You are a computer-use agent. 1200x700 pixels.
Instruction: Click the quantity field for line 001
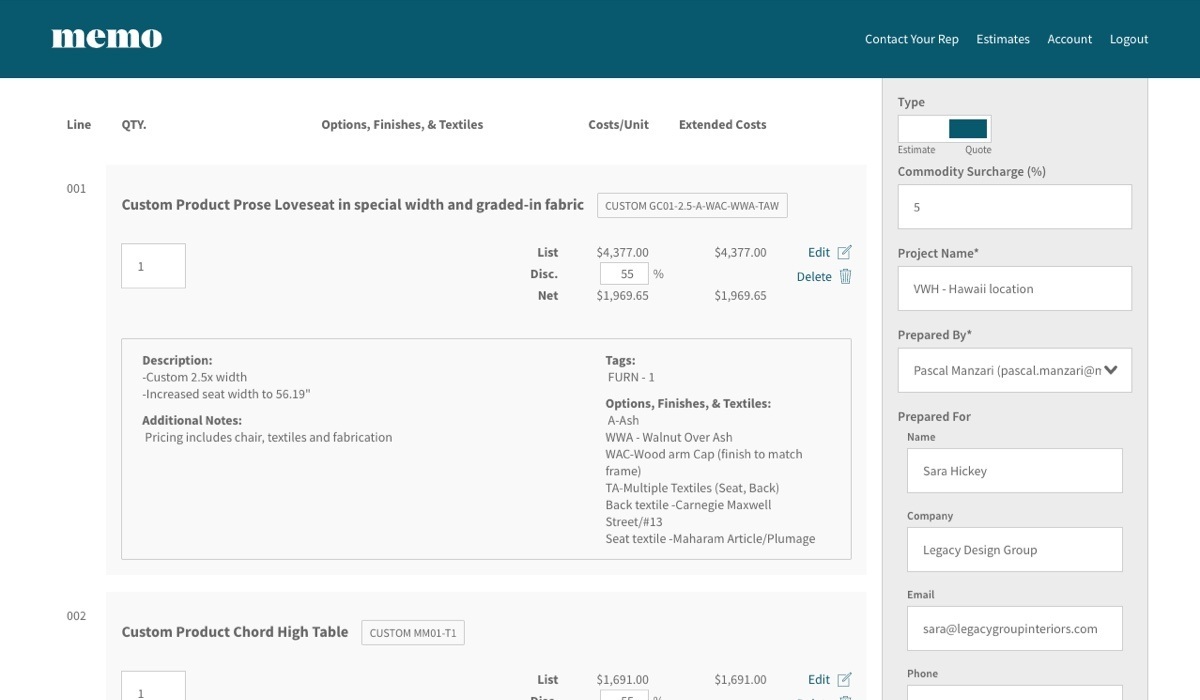tap(153, 266)
